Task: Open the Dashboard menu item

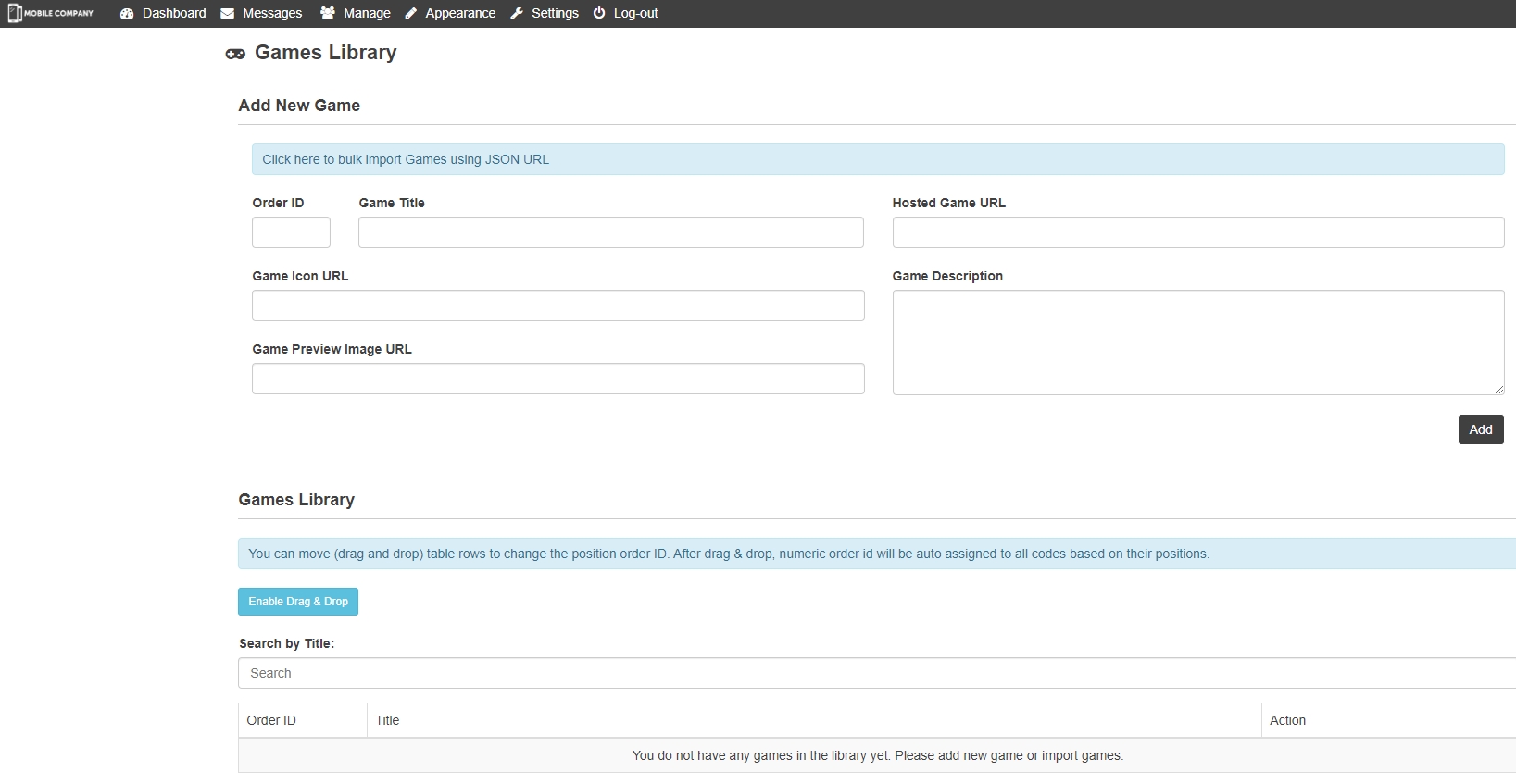Action: coord(163,13)
